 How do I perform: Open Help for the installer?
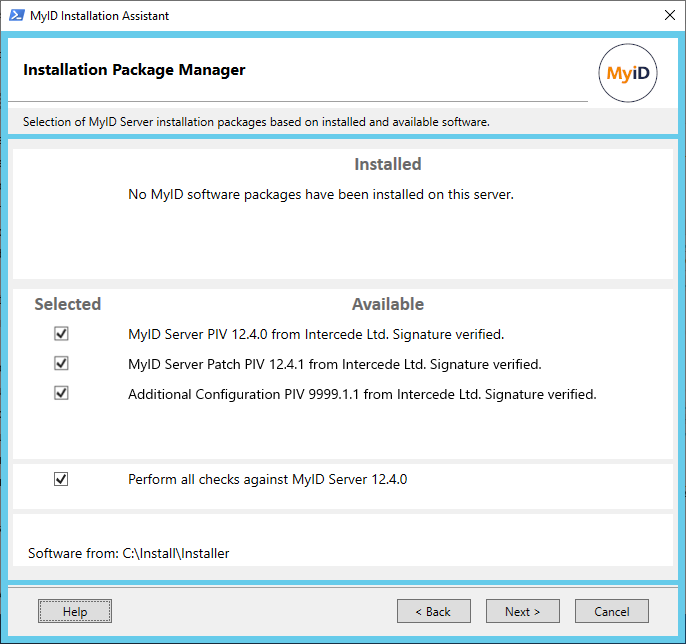pyautogui.click(x=75, y=611)
